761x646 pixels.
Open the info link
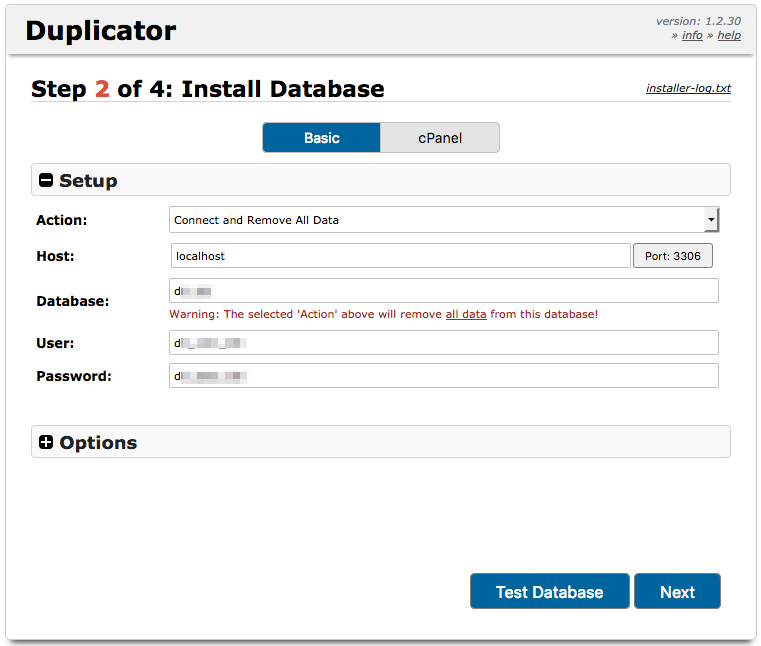click(x=692, y=35)
